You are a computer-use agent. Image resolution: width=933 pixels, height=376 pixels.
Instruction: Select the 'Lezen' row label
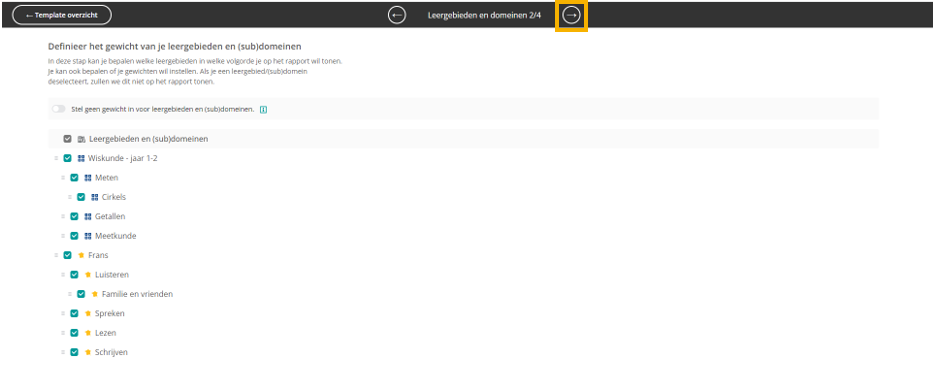105,333
